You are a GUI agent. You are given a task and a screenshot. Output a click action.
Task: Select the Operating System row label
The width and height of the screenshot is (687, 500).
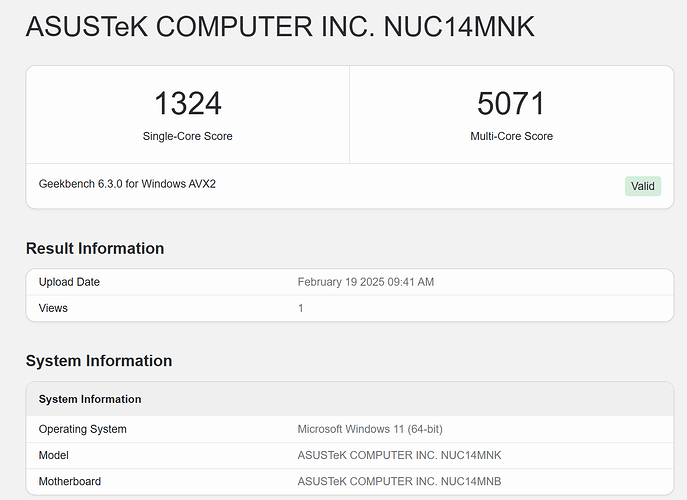coord(83,429)
